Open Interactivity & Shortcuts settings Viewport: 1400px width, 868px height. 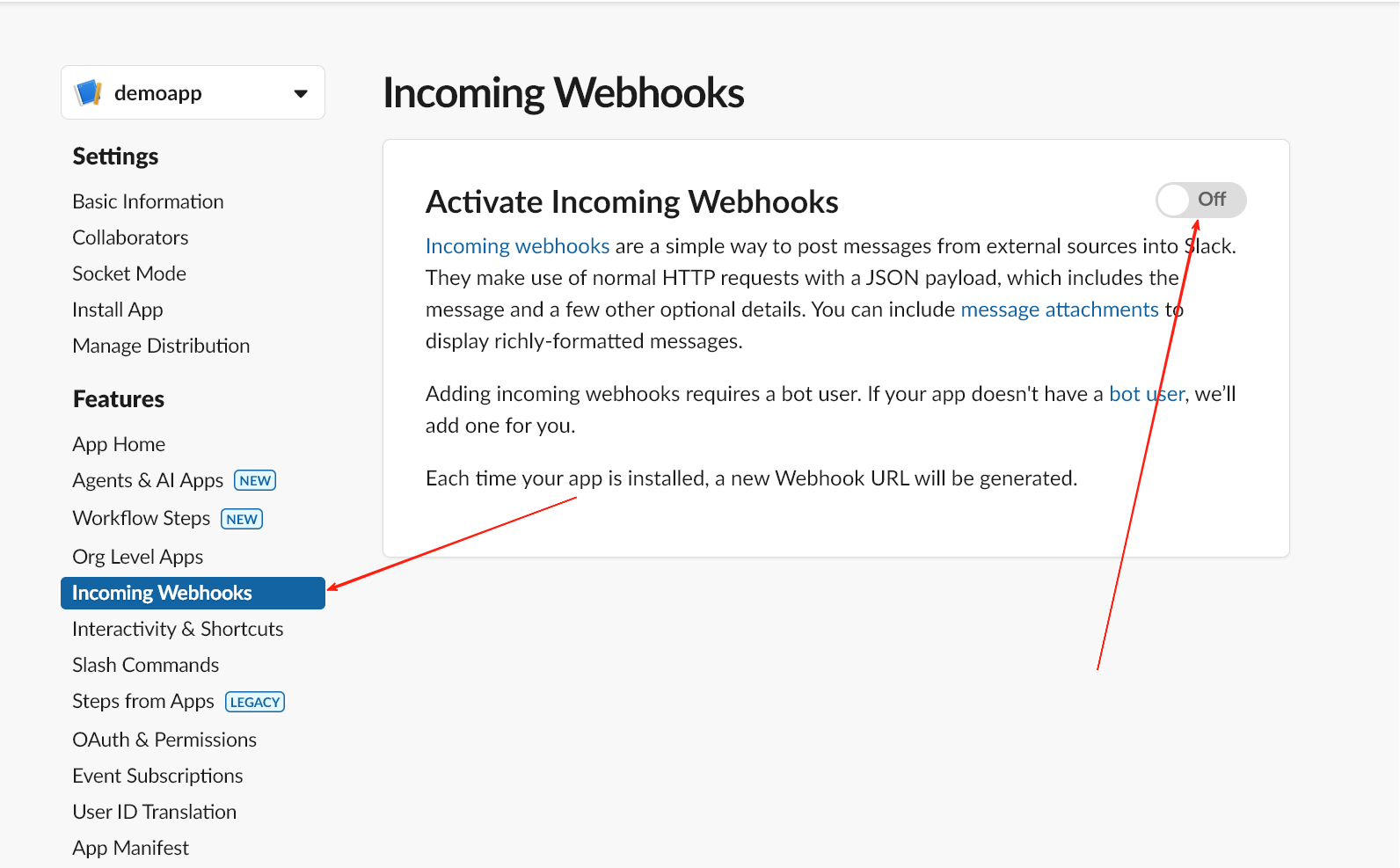click(178, 629)
